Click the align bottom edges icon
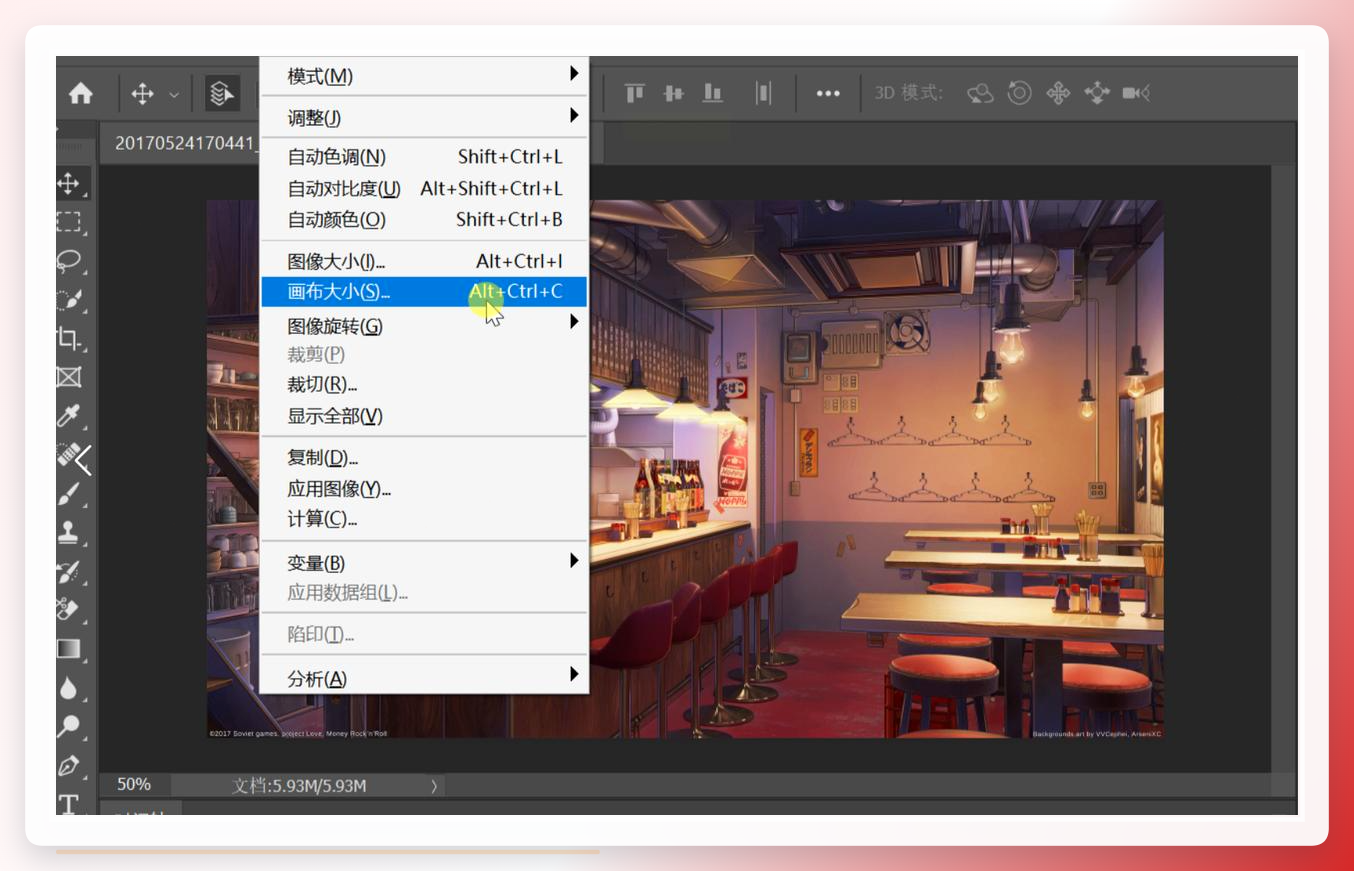 (x=713, y=93)
